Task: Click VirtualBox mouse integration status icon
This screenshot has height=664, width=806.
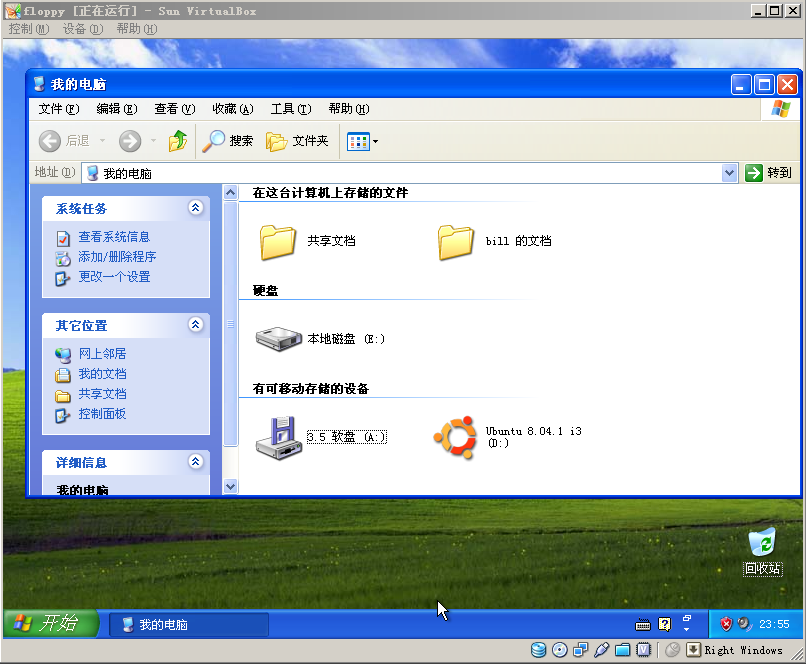Action: click(672, 650)
